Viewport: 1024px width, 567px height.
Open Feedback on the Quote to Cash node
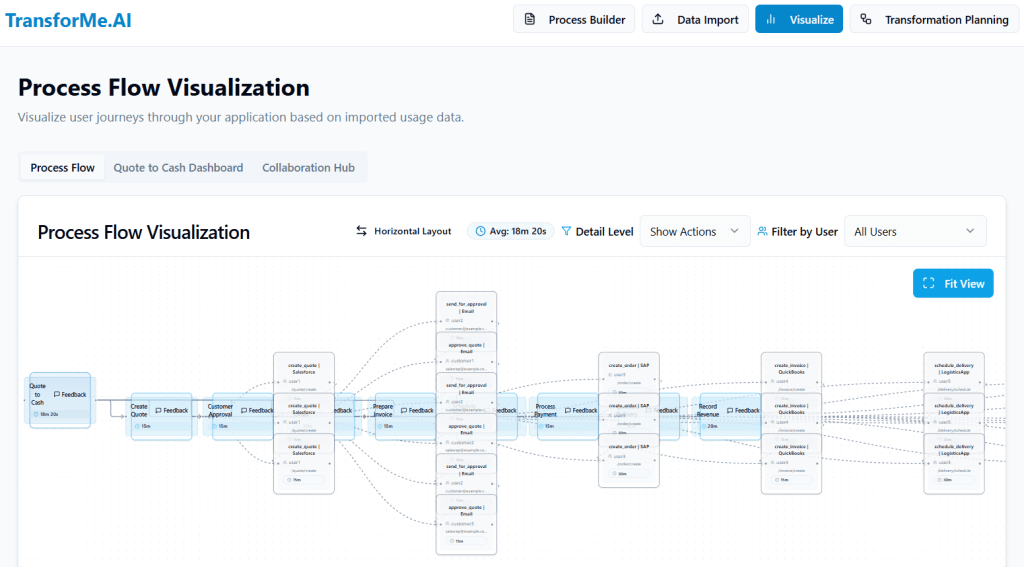pyautogui.click(x=70, y=394)
